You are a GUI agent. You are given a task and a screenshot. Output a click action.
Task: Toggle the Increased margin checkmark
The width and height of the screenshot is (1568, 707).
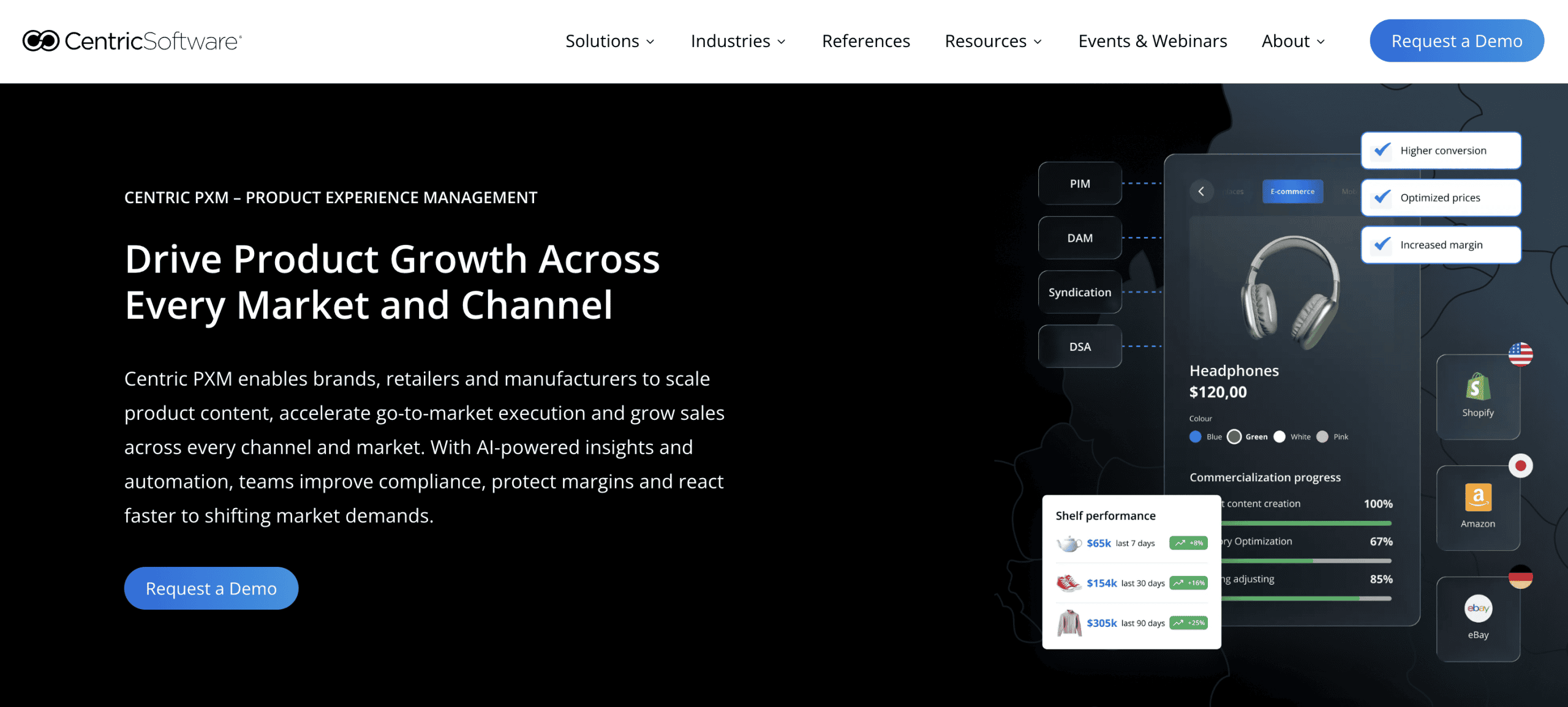1382,244
